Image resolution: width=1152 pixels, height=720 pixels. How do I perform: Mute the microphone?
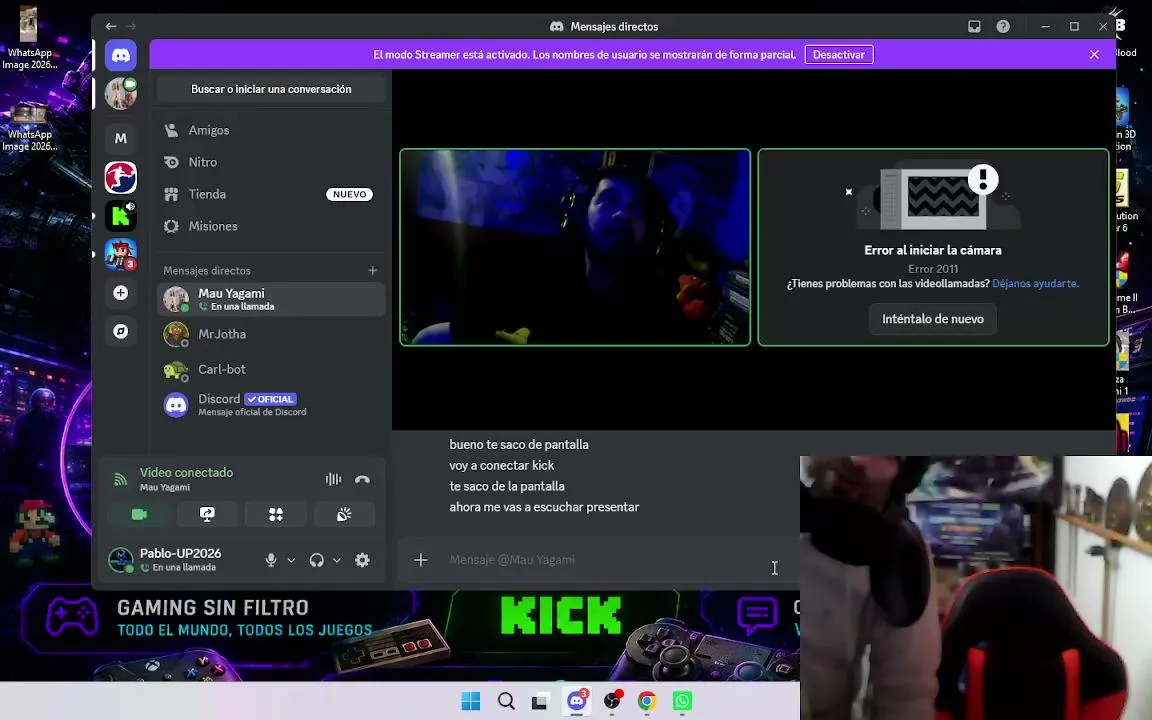click(x=271, y=560)
